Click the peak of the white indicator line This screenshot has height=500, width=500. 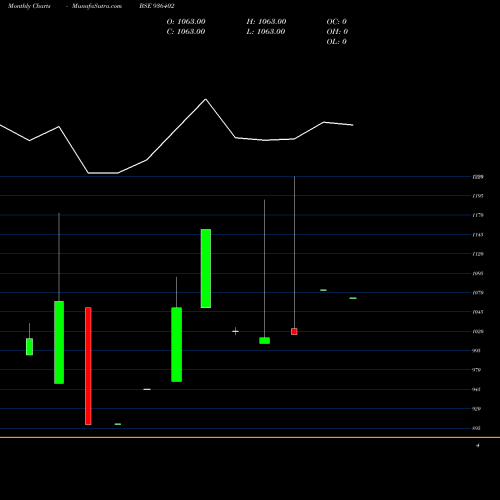tap(206, 99)
